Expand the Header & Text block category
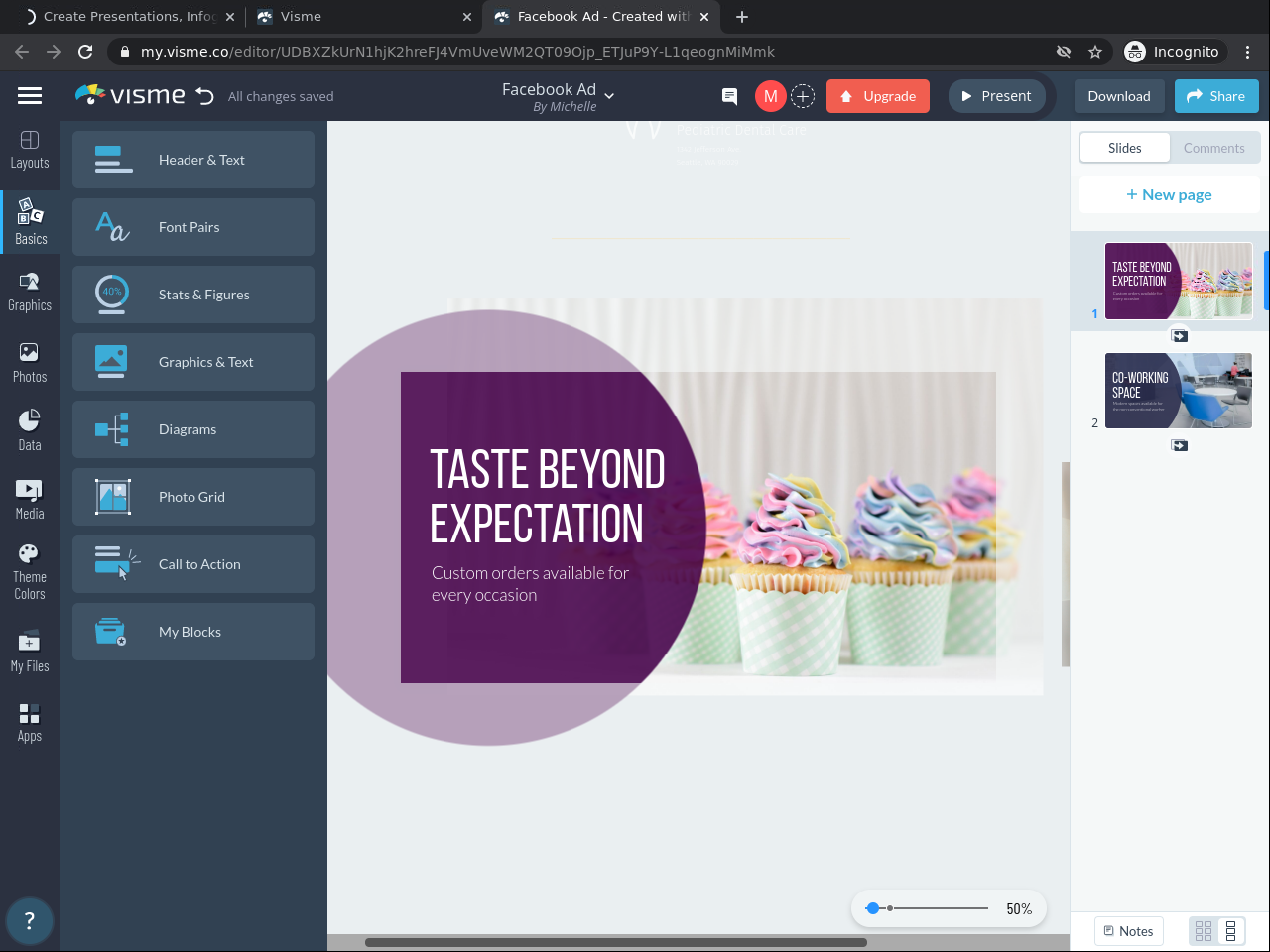 (x=193, y=160)
